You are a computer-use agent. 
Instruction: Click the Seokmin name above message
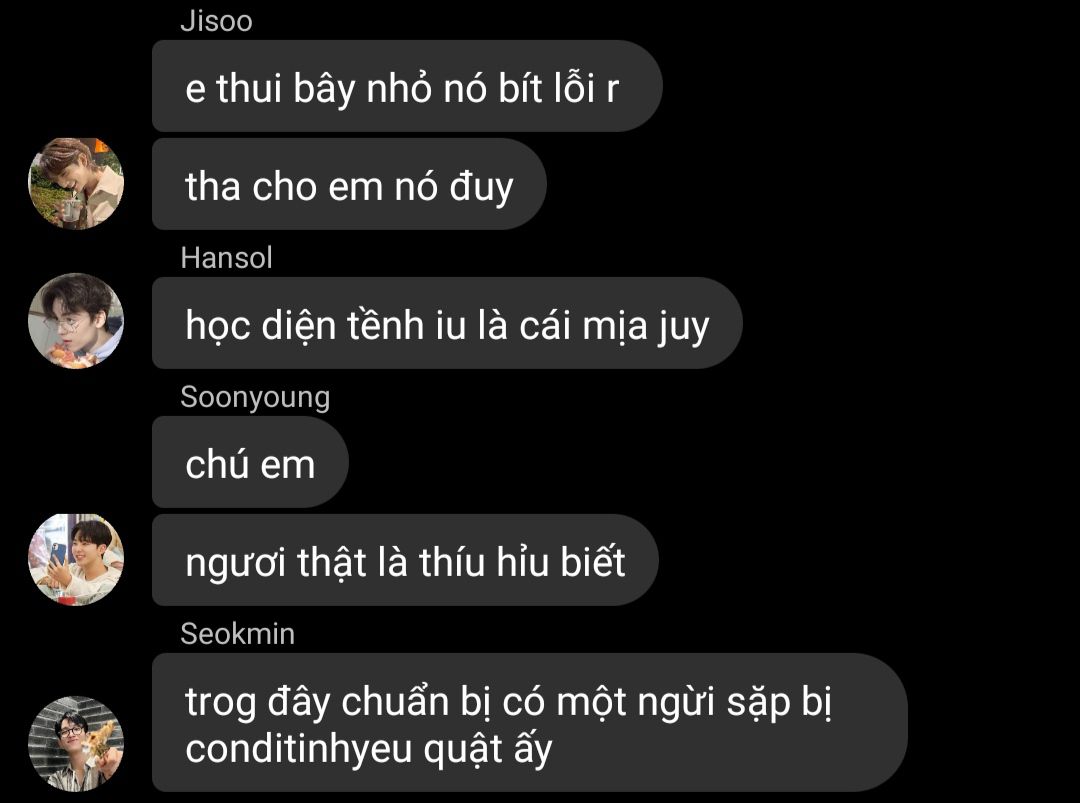pos(238,634)
